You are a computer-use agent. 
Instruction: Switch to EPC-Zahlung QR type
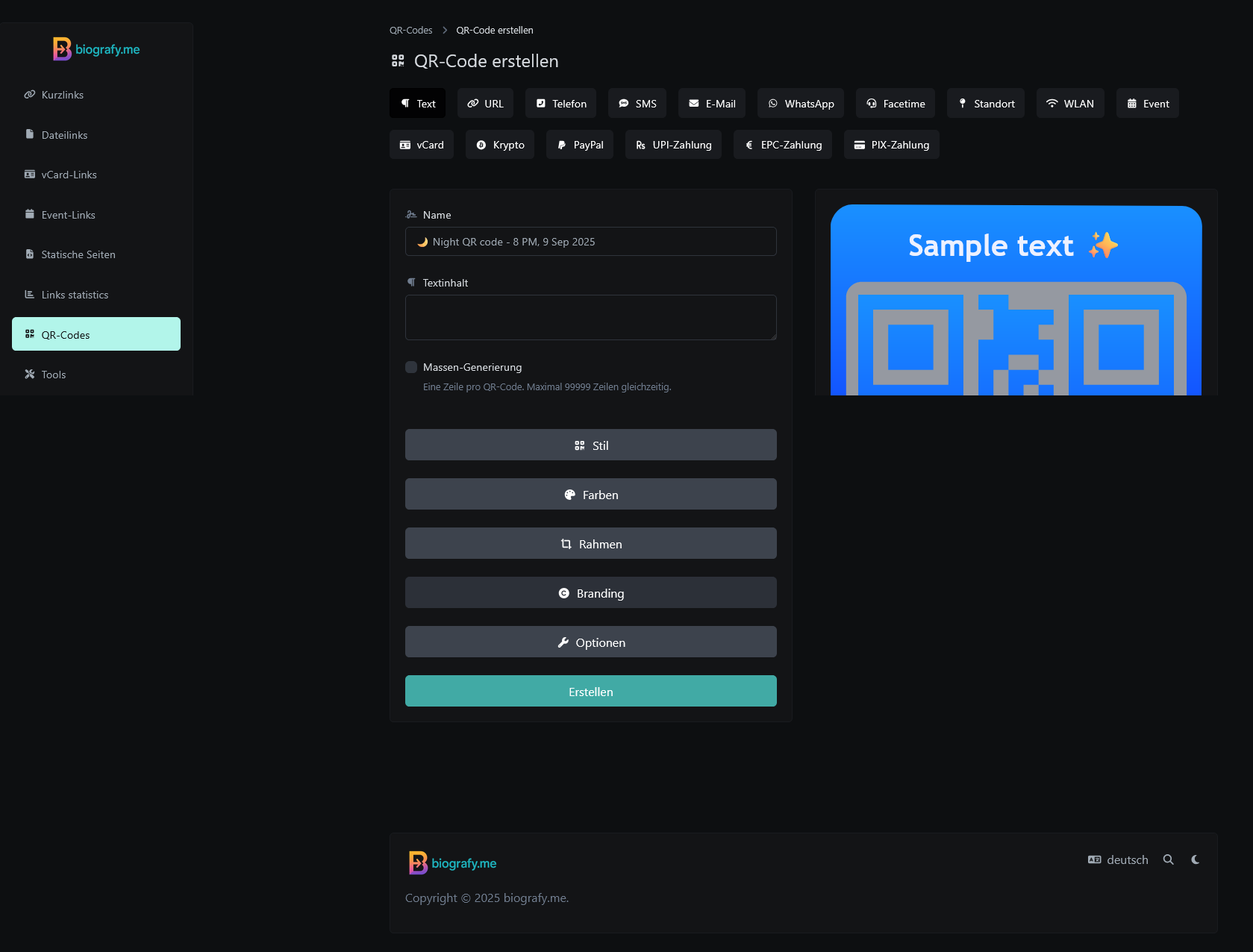[783, 144]
